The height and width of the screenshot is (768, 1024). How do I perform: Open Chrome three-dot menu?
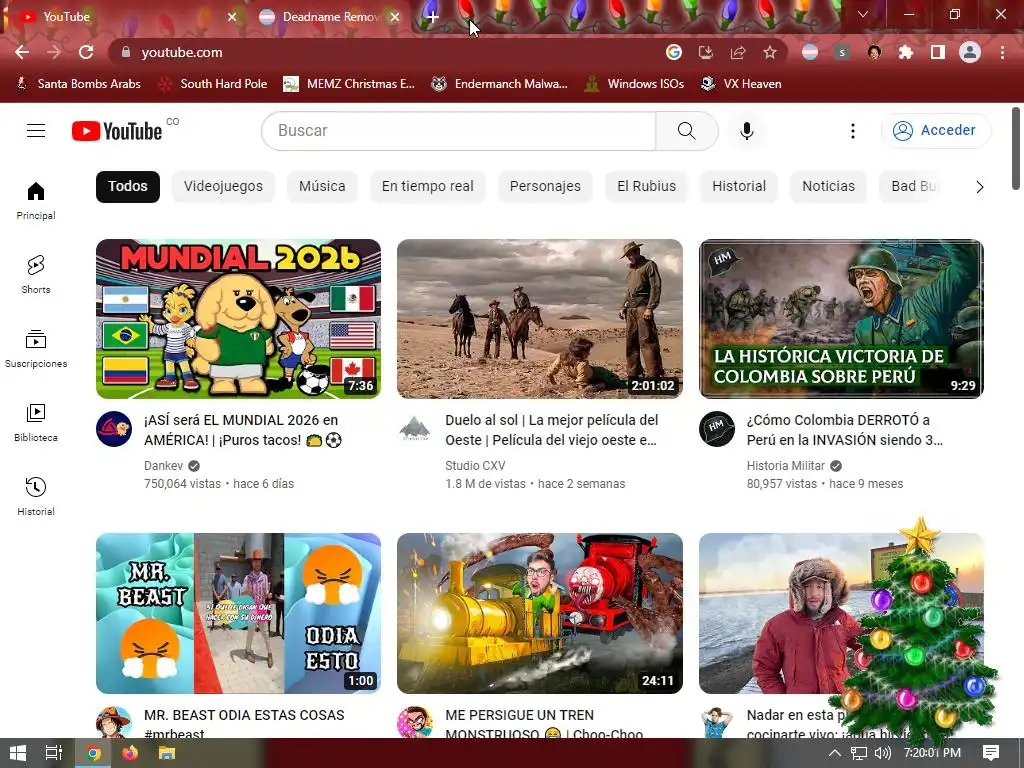[x=1002, y=52]
